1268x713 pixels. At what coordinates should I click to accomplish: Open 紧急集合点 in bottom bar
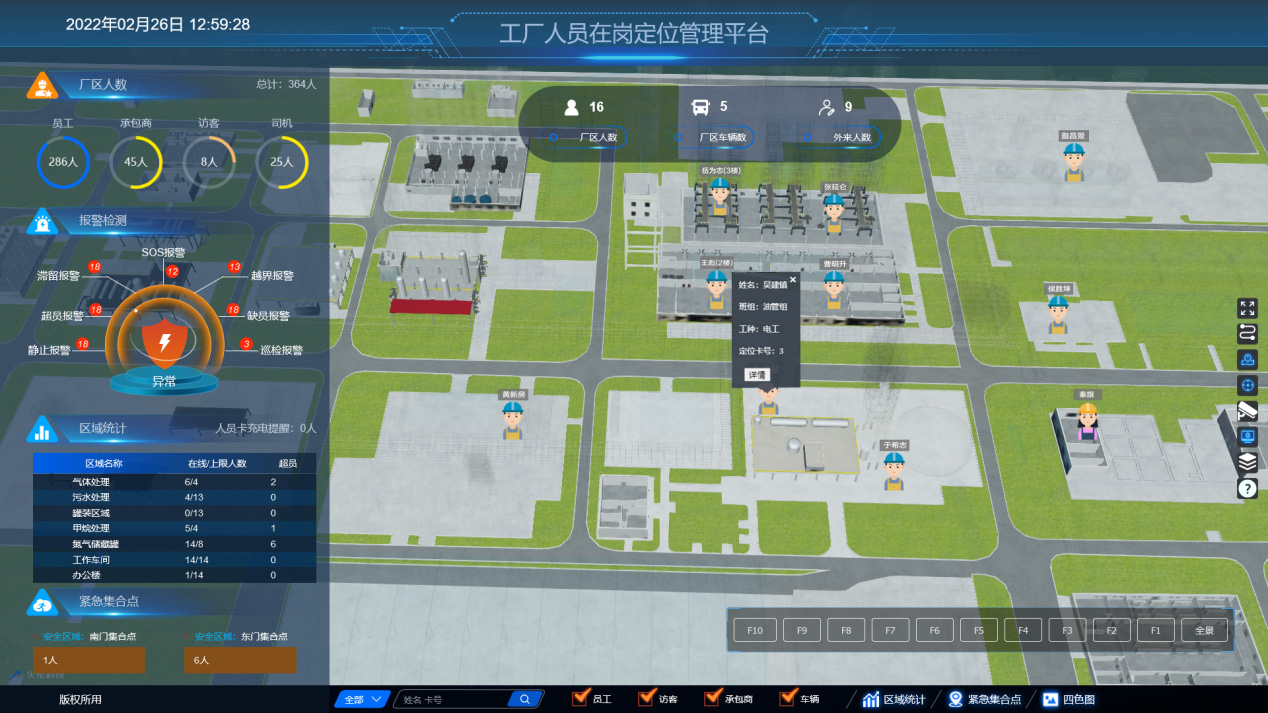coord(984,699)
